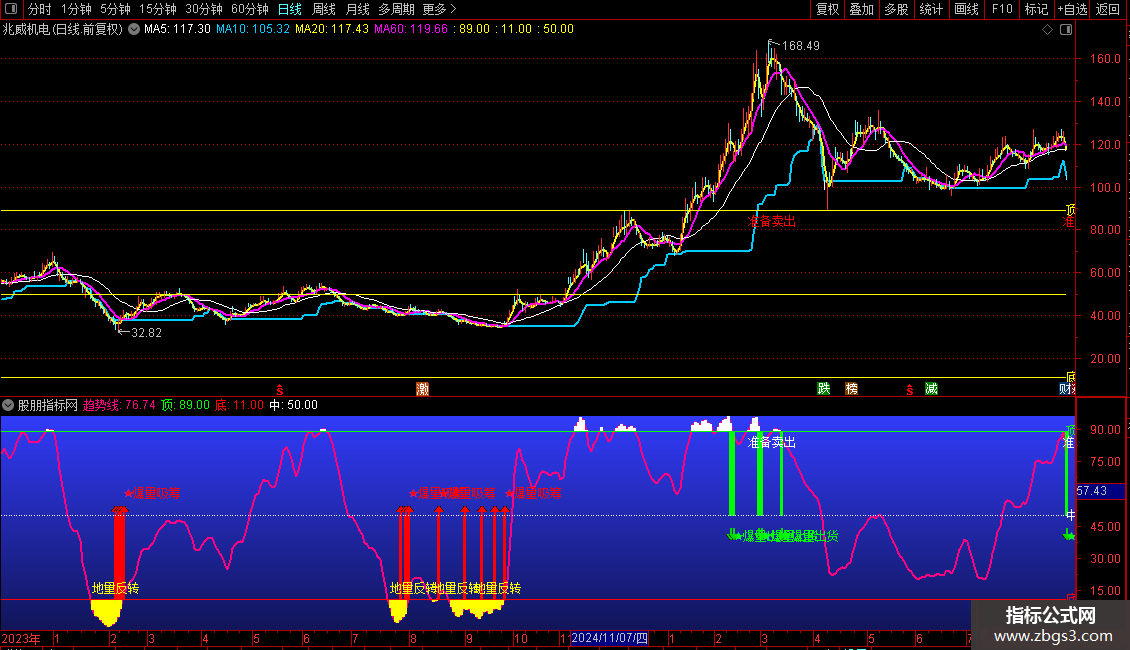This screenshot has width=1130, height=650.
Task: Select the 1分钟 period tab
Action: pos(76,9)
